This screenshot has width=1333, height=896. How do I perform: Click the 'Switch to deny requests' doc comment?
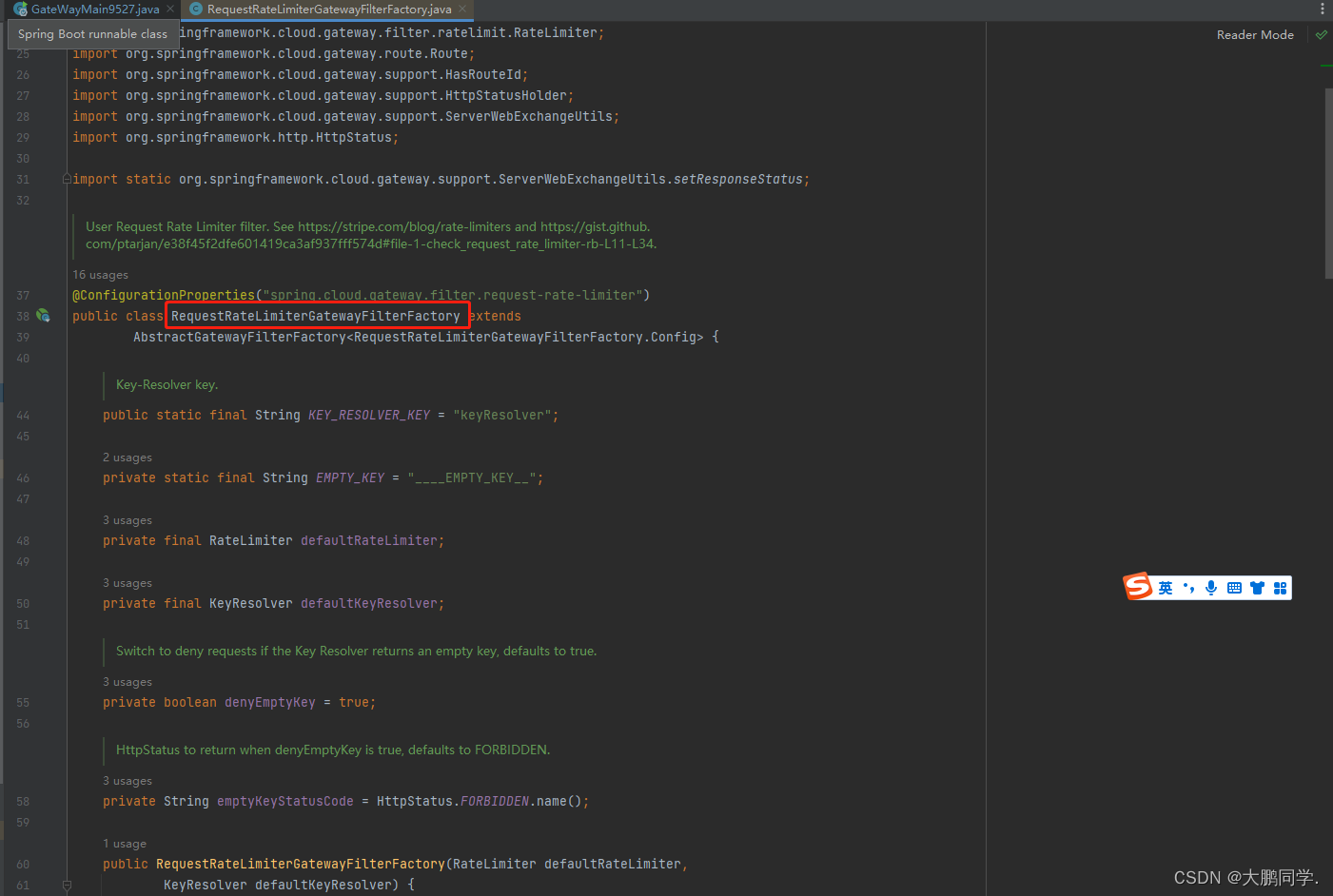[x=357, y=651]
